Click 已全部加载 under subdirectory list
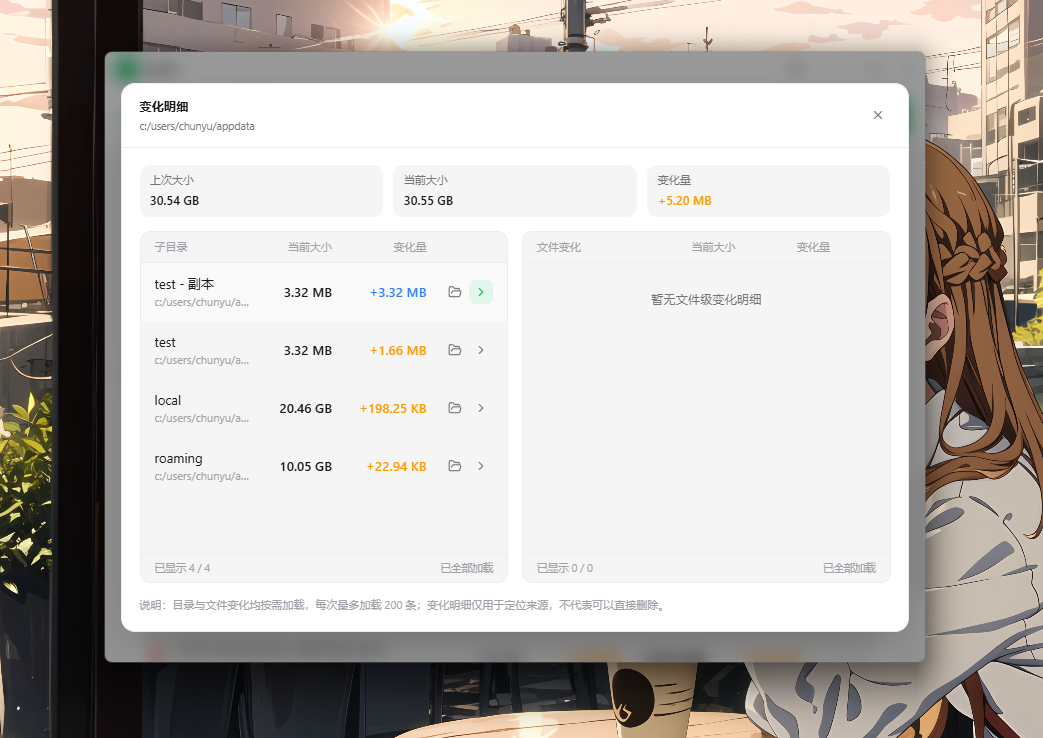 coord(467,568)
